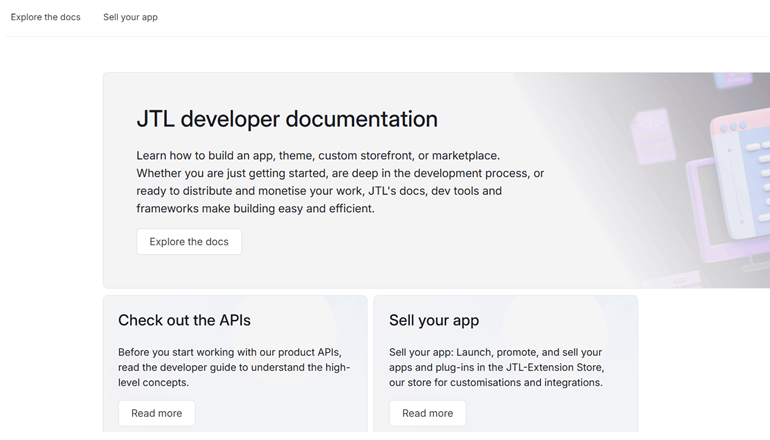Open 'Explore the docs' in top navigation
The height and width of the screenshot is (440, 770).
(46, 17)
